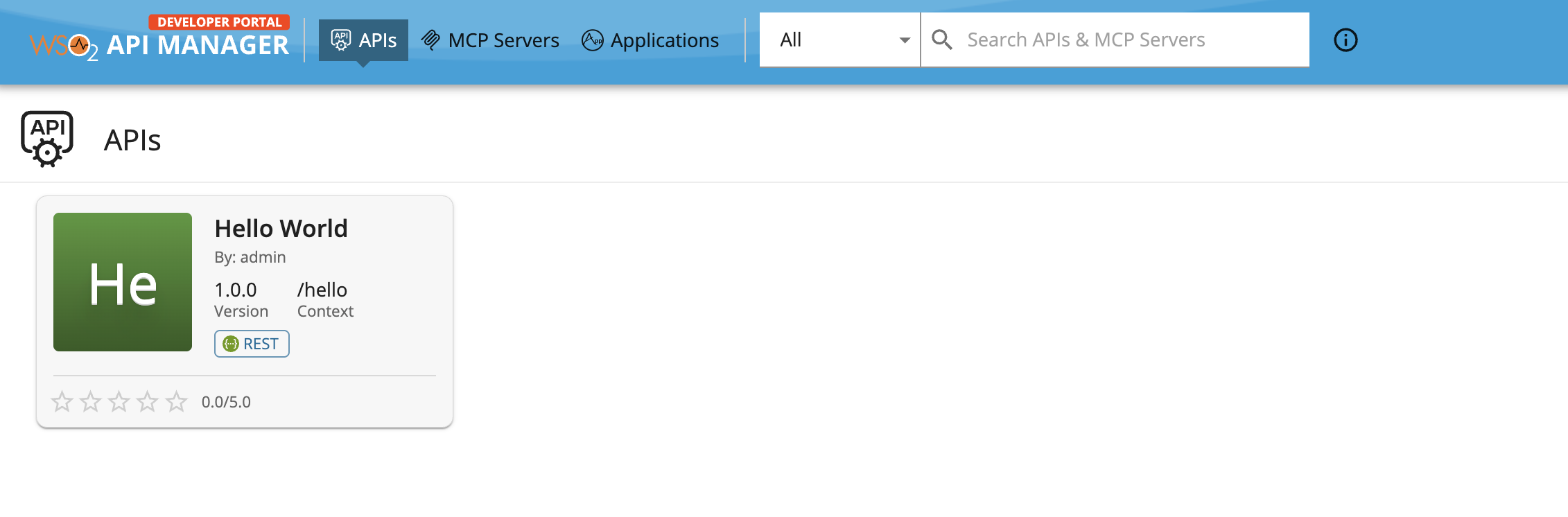
Task: Click the MCP Servers paperclip icon
Action: click(430, 40)
